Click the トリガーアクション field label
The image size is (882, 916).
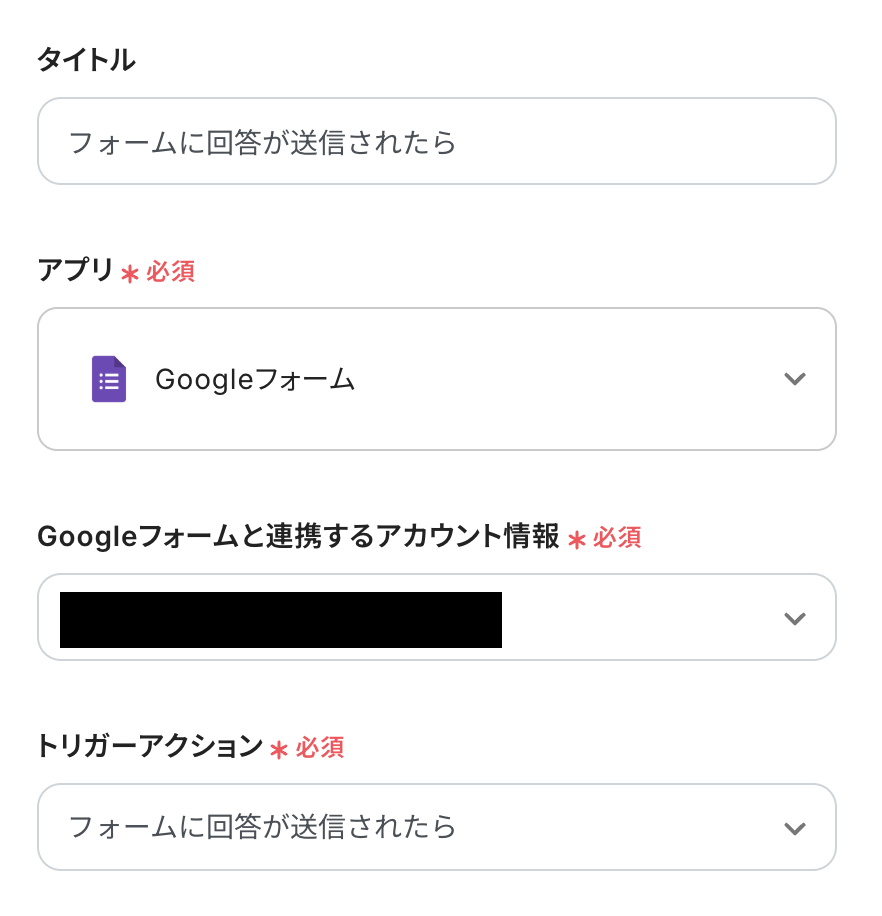[150, 747]
